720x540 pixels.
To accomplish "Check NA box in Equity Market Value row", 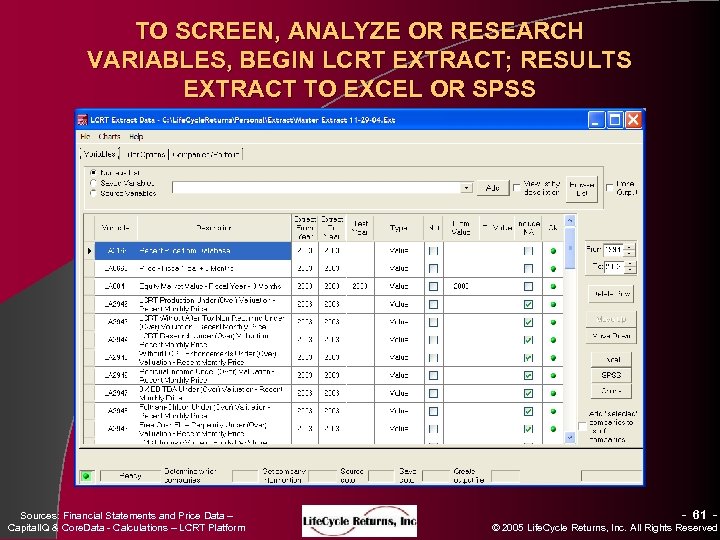I will click(x=433, y=287).
